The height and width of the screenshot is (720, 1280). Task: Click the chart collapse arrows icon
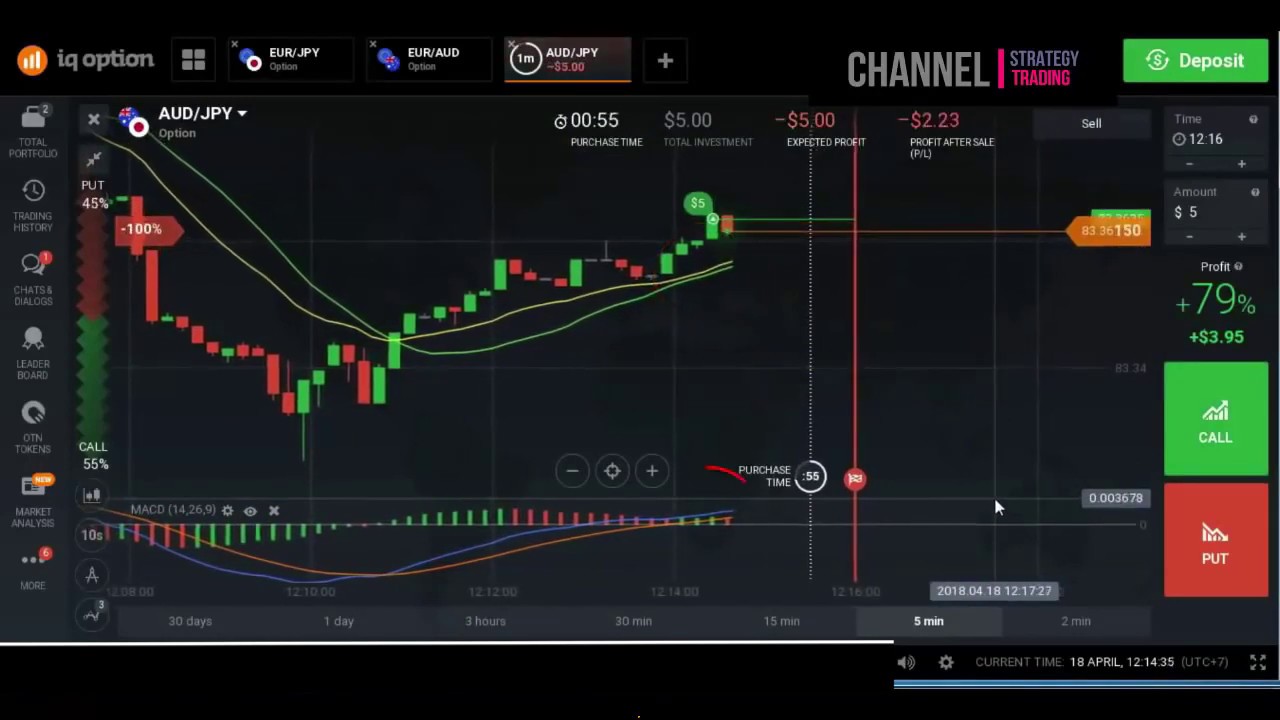93,159
